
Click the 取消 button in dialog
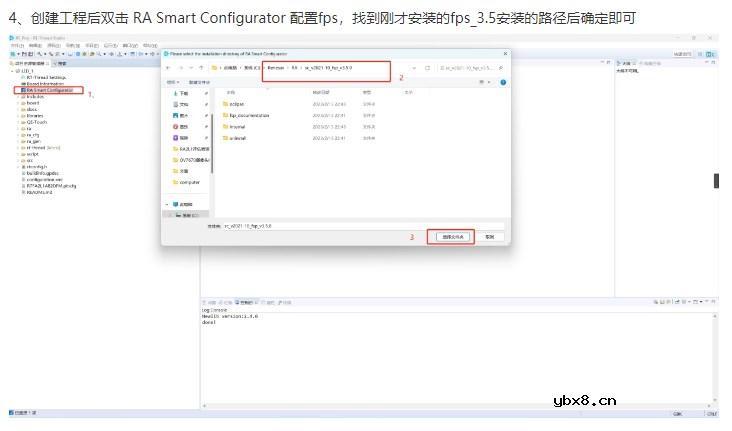(490, 237)
